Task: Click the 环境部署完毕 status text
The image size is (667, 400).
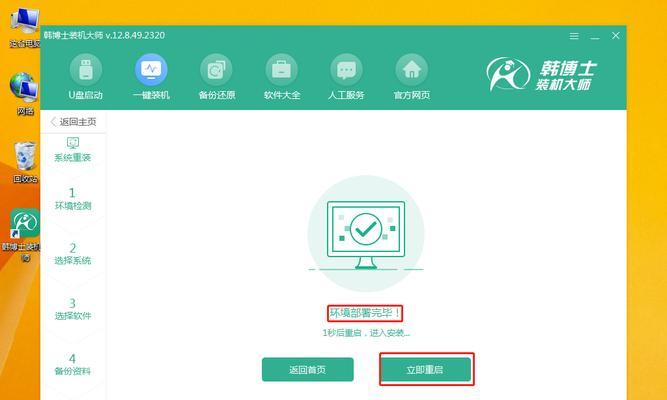Action: (365, 314)
